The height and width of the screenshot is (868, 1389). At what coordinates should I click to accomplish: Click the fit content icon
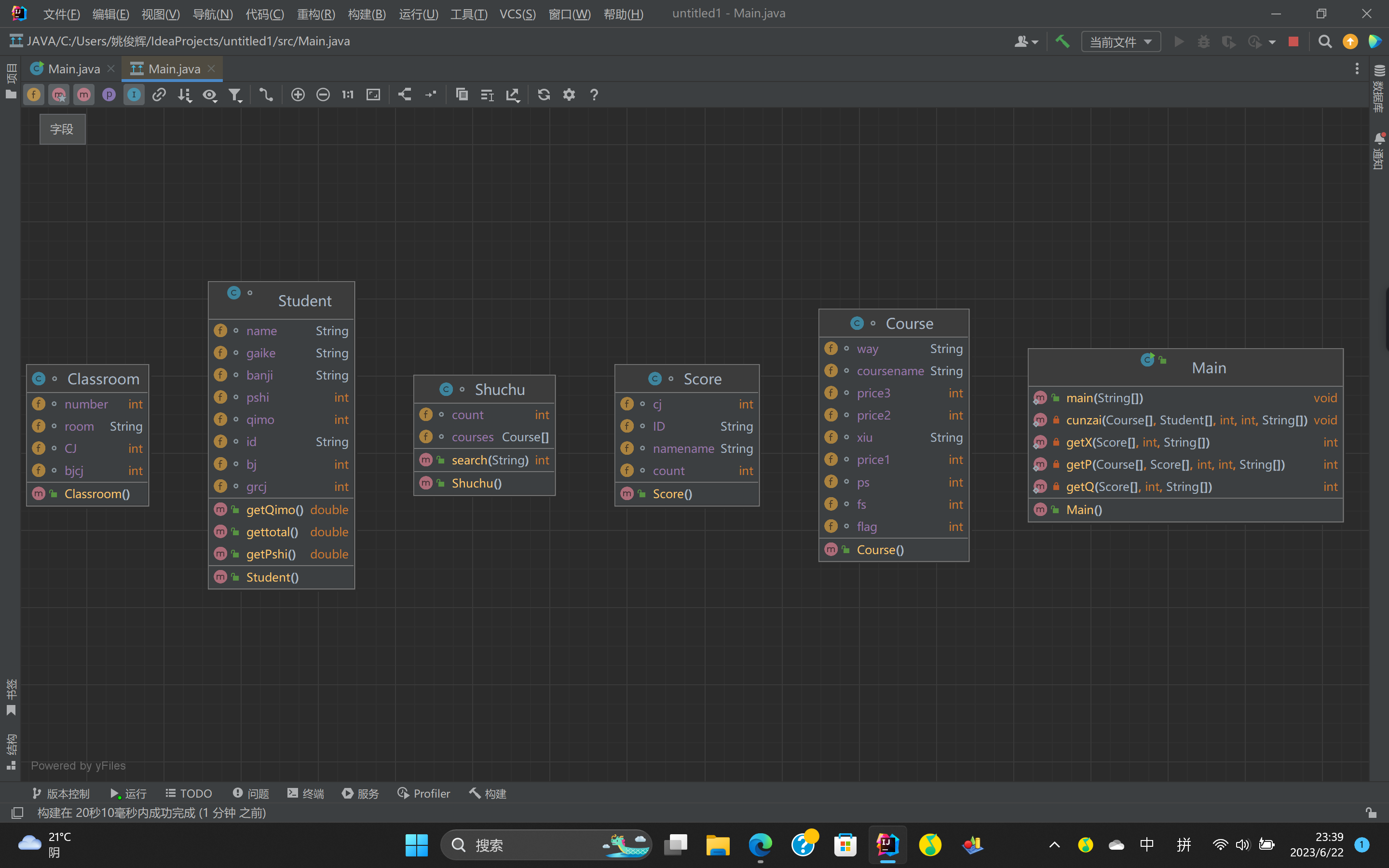[373, 95]
